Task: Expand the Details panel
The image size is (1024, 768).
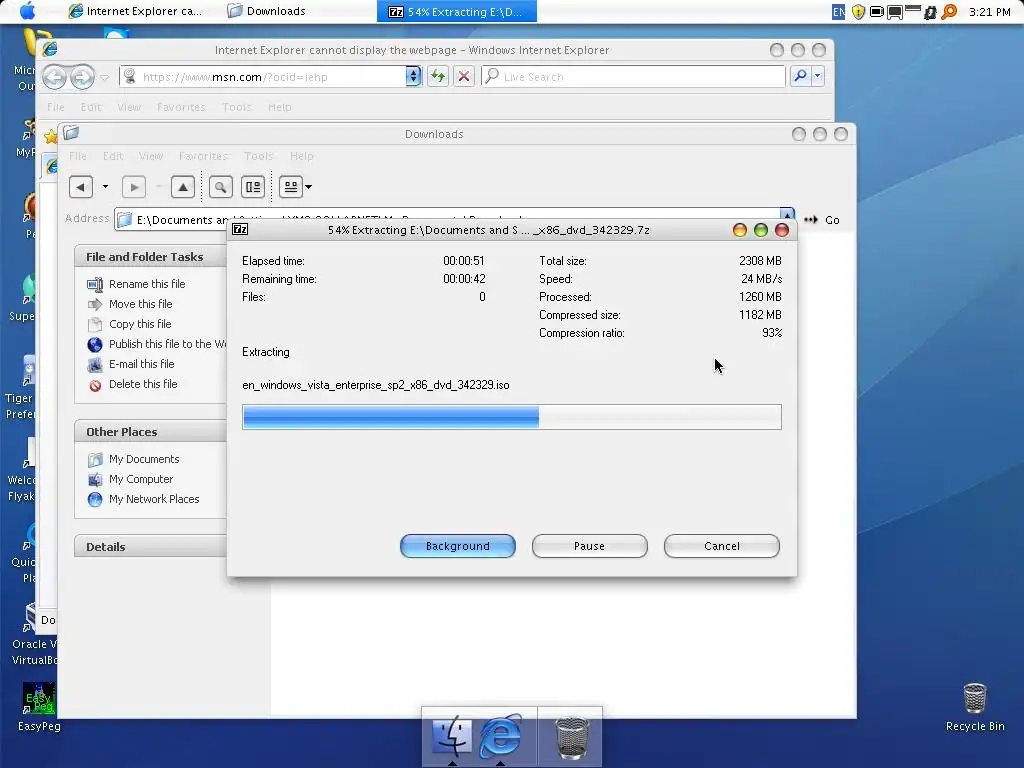Action: pos(150,547)
